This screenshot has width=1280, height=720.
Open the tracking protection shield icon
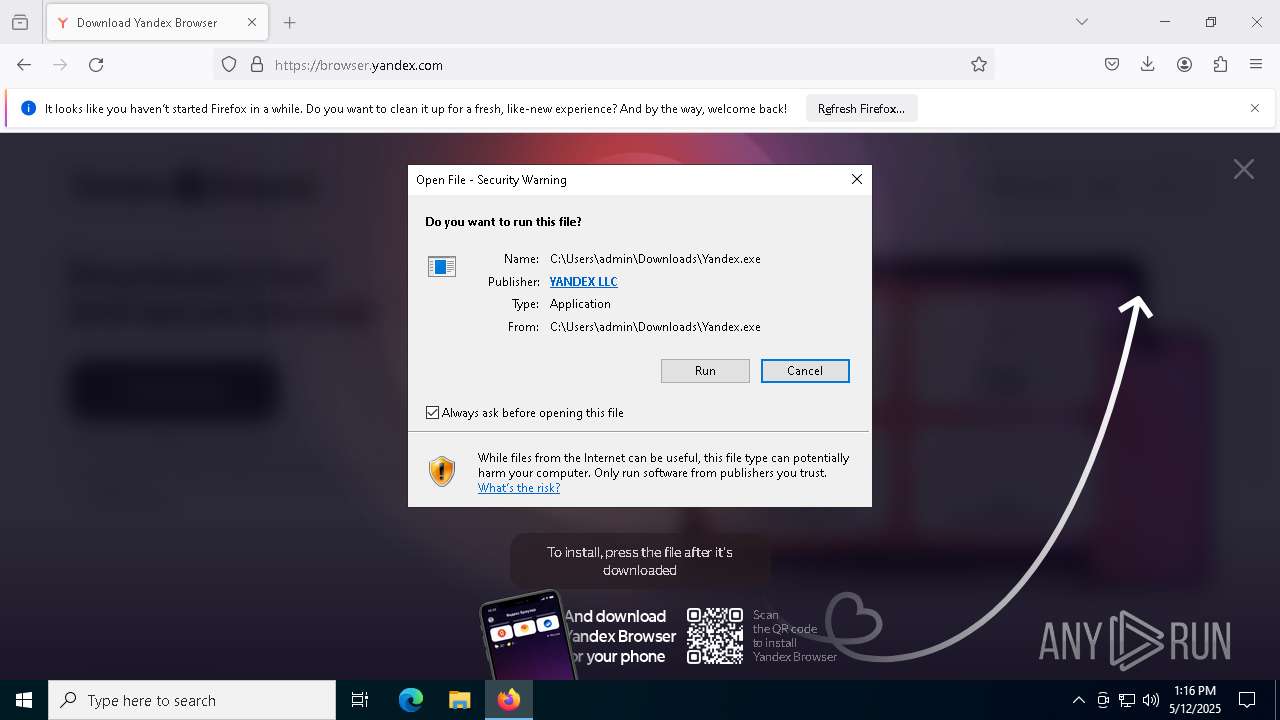tap(229, 65)
